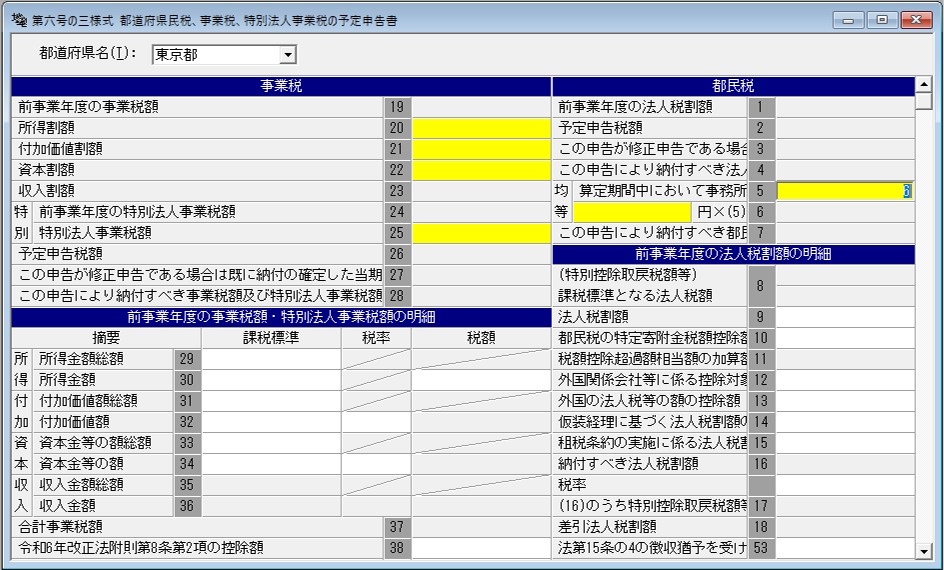Select the highlighted field in row 5

pos(845,191)
